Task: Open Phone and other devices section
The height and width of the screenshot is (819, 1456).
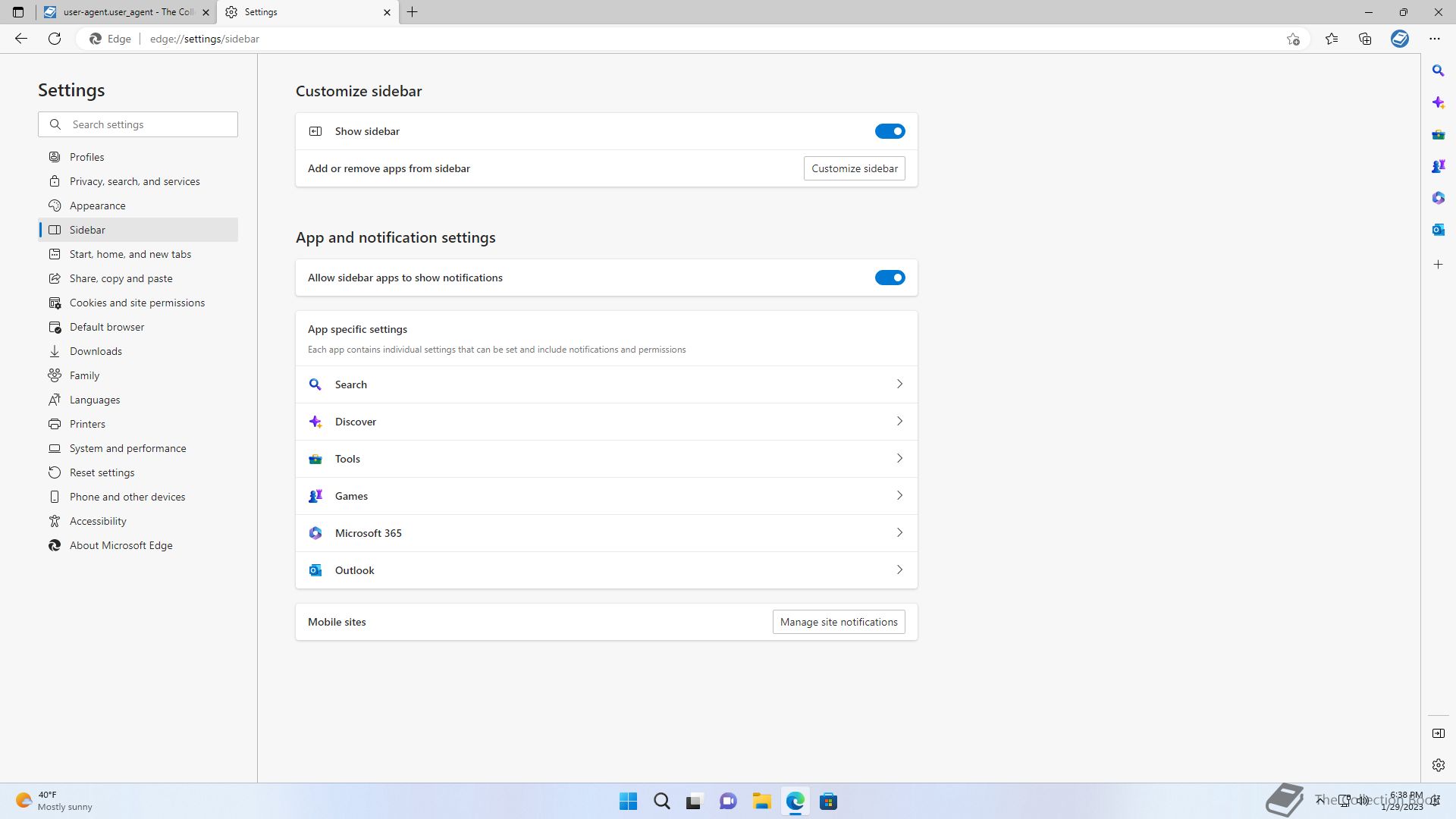Action: pyautogui.click(x=138, y=497)
